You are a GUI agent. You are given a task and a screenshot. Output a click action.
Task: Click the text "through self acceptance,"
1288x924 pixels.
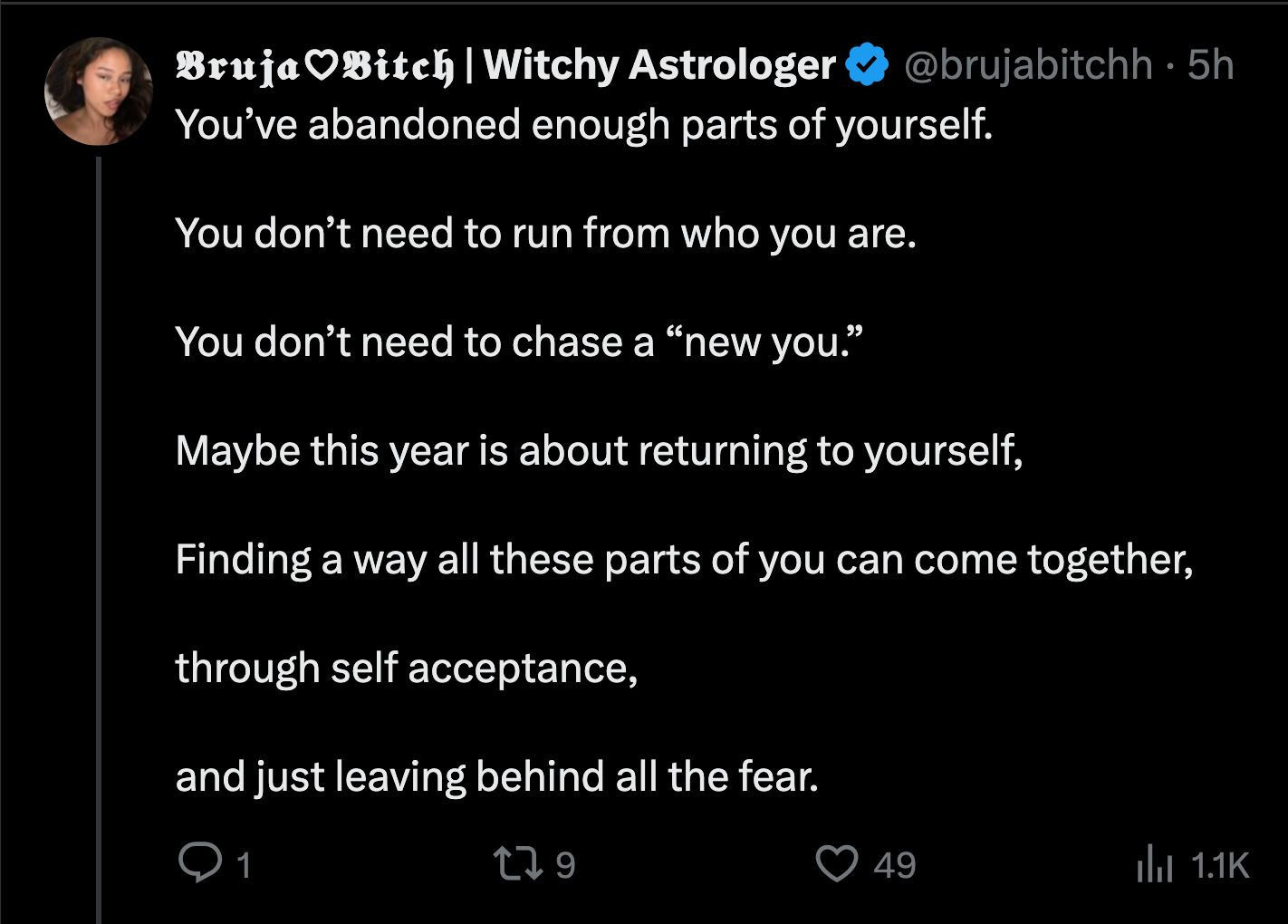click(x=407, y=669)
